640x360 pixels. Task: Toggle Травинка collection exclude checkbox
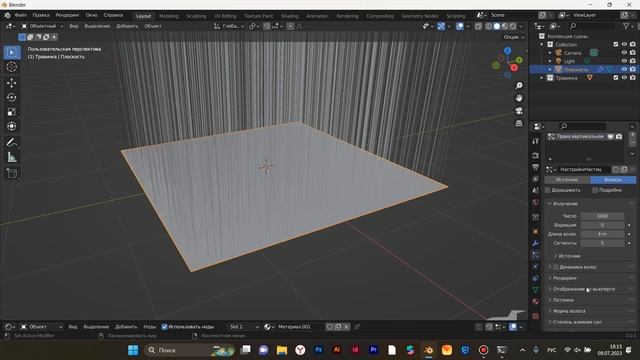coord(616,78)
